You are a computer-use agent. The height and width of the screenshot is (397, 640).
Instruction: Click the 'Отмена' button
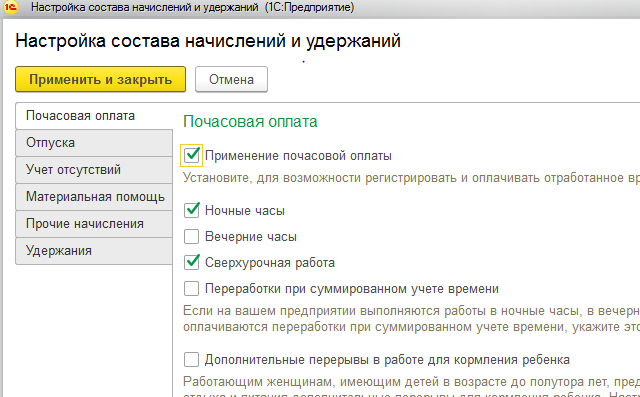[x=231, y=79]
